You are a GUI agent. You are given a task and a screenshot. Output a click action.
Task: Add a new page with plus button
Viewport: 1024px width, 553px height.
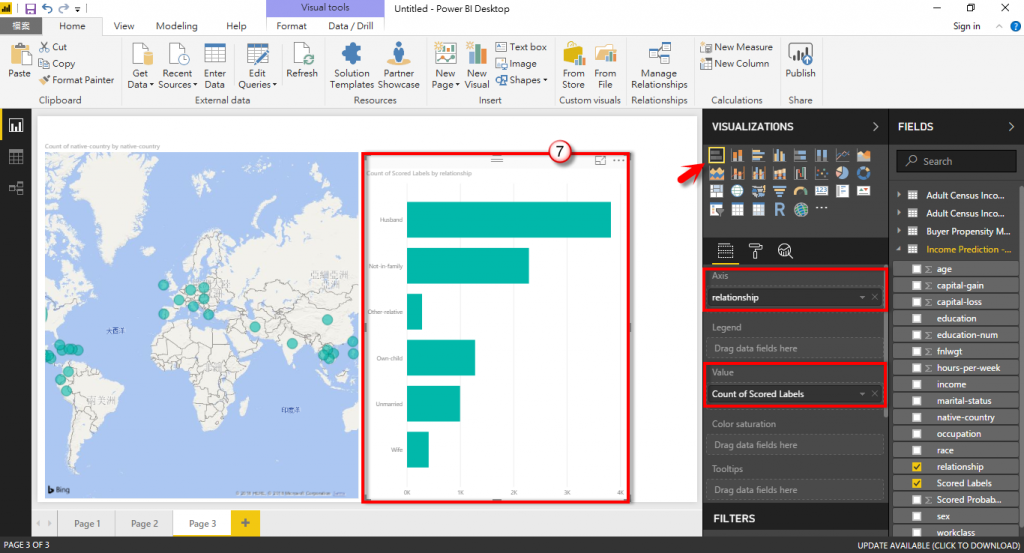(x=246, y=523)
